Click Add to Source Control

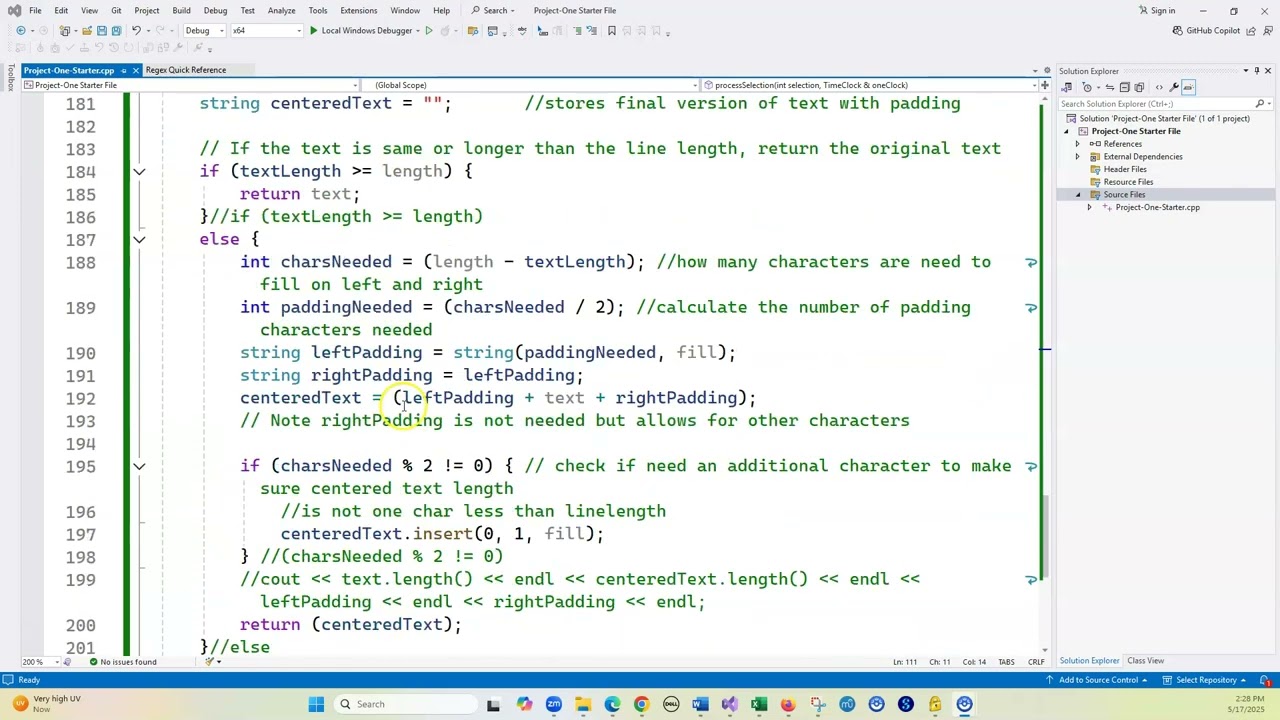[1097, 680]
